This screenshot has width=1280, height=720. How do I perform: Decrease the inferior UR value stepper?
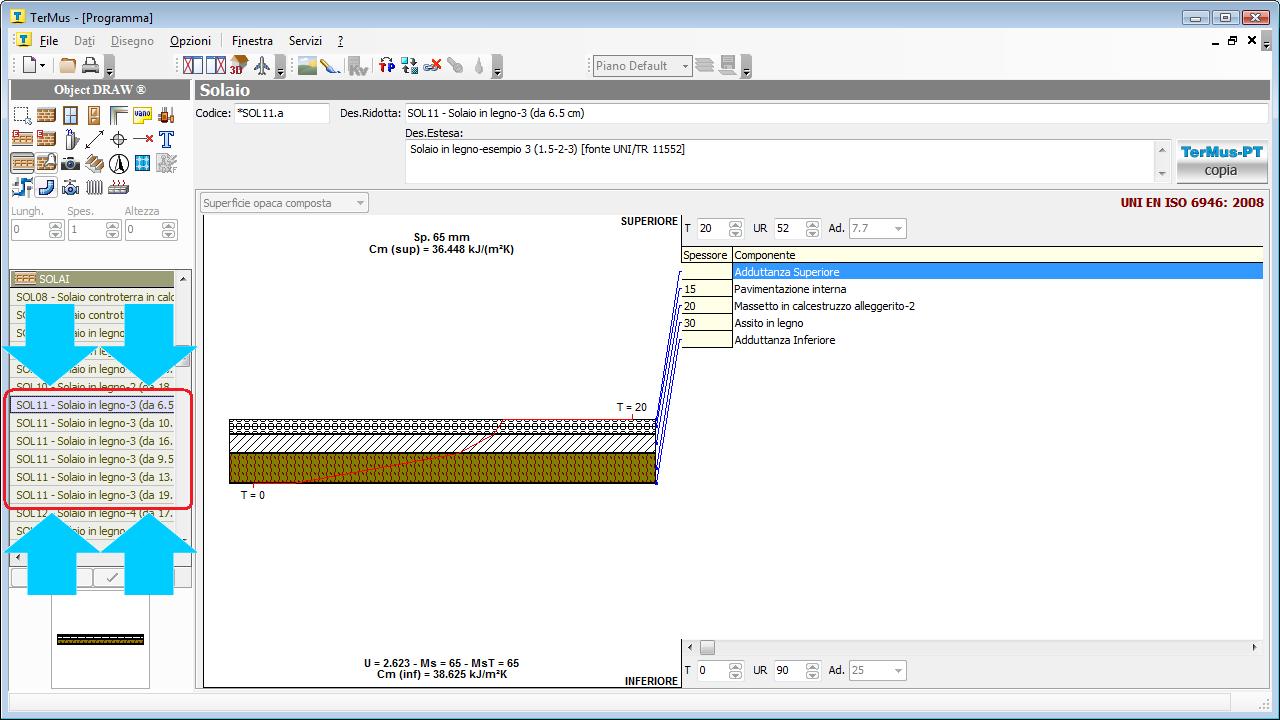click(811, 675)
